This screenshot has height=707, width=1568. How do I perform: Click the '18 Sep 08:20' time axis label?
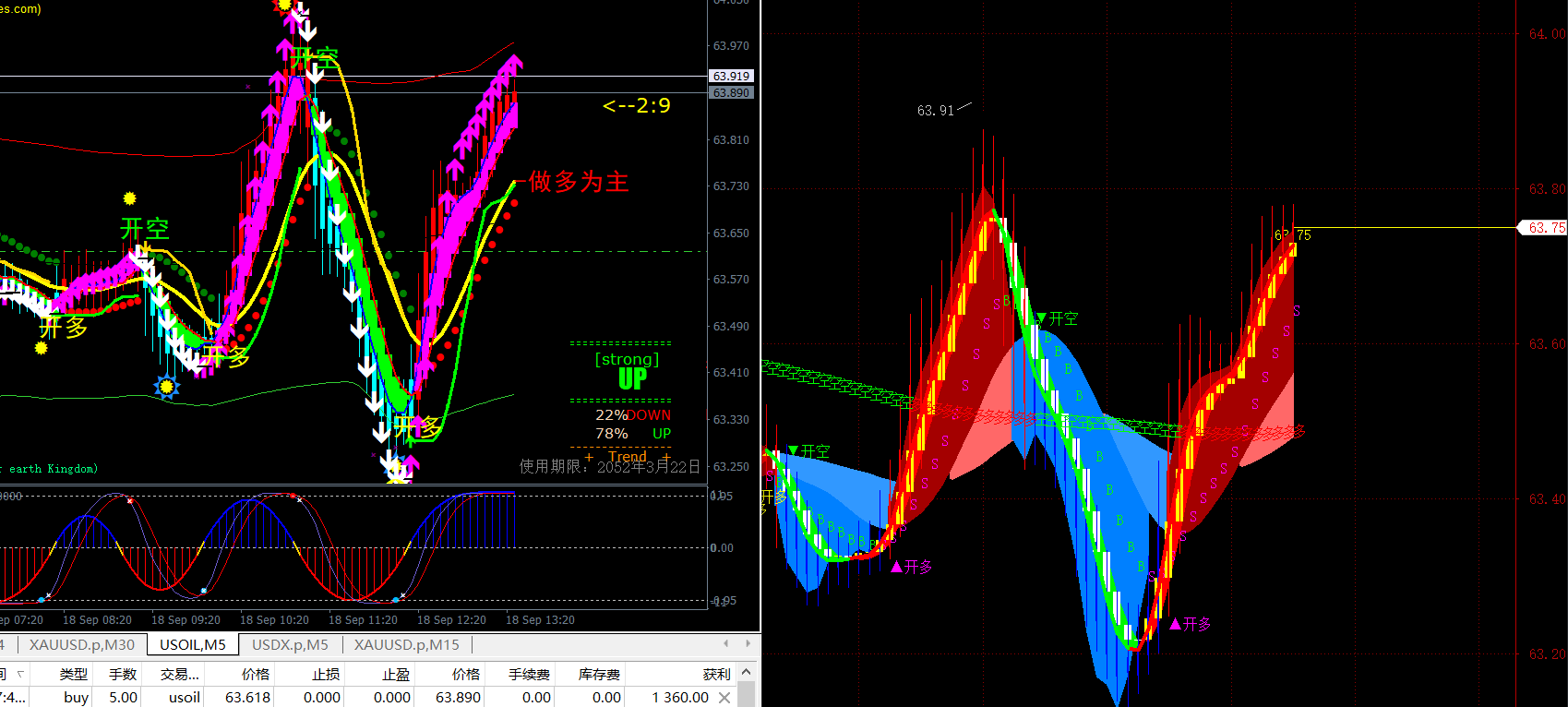tap(97, 620)
